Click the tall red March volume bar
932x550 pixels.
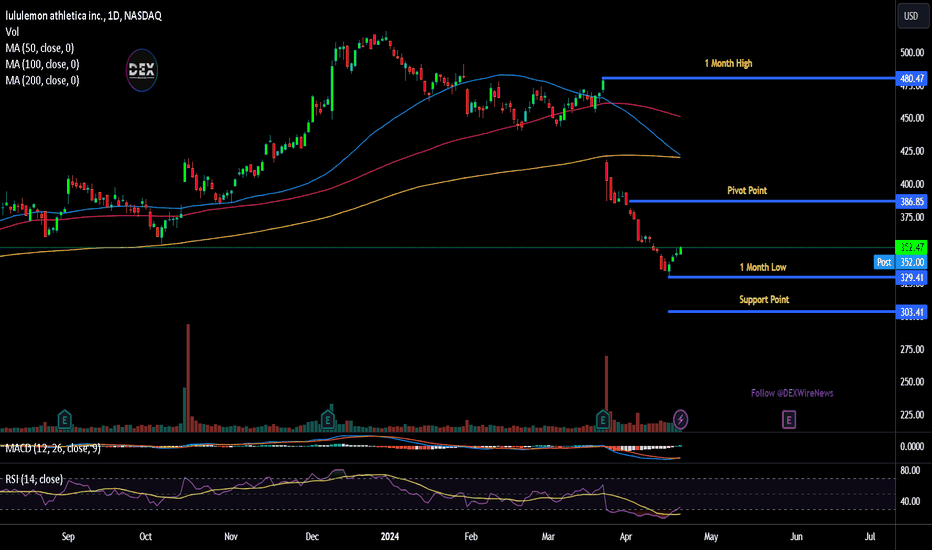606,393
